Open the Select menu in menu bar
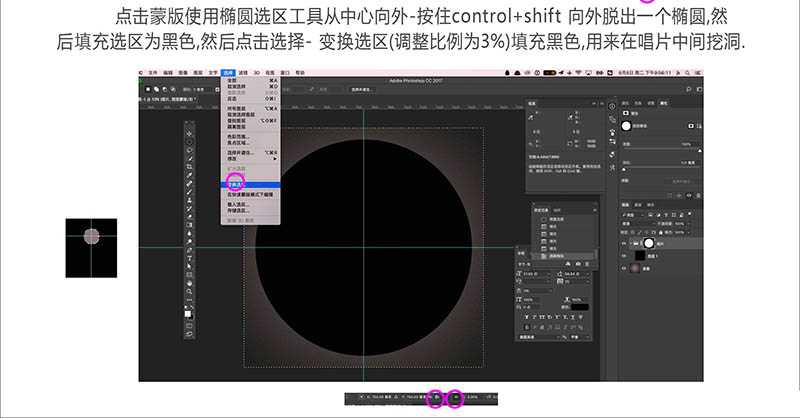Image resolution: width=800 pixels, height=418 pixels. tap(228, 73)
